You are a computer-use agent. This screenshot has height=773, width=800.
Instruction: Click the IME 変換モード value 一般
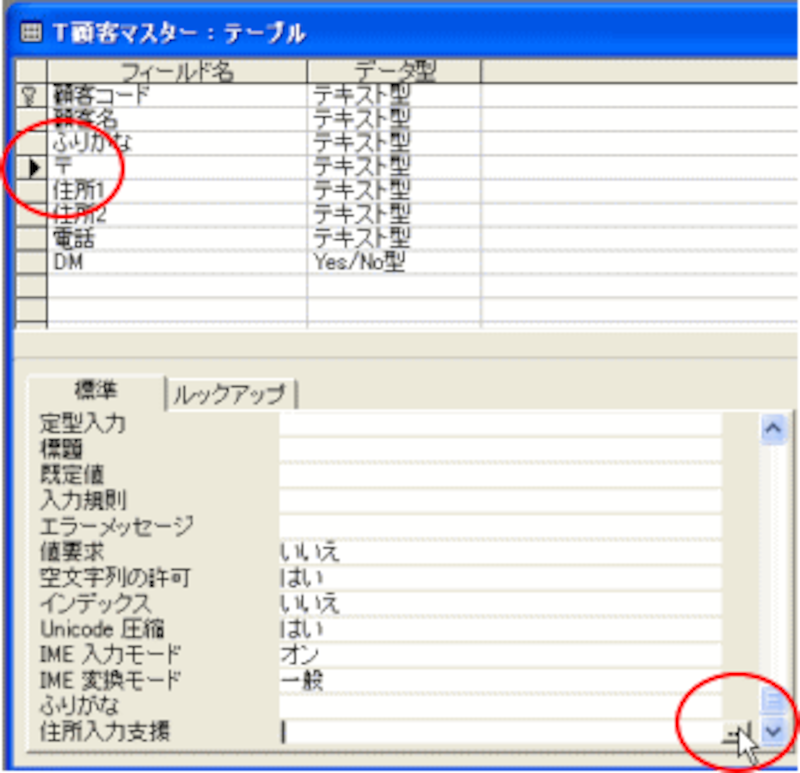click(x=501, y=681)
